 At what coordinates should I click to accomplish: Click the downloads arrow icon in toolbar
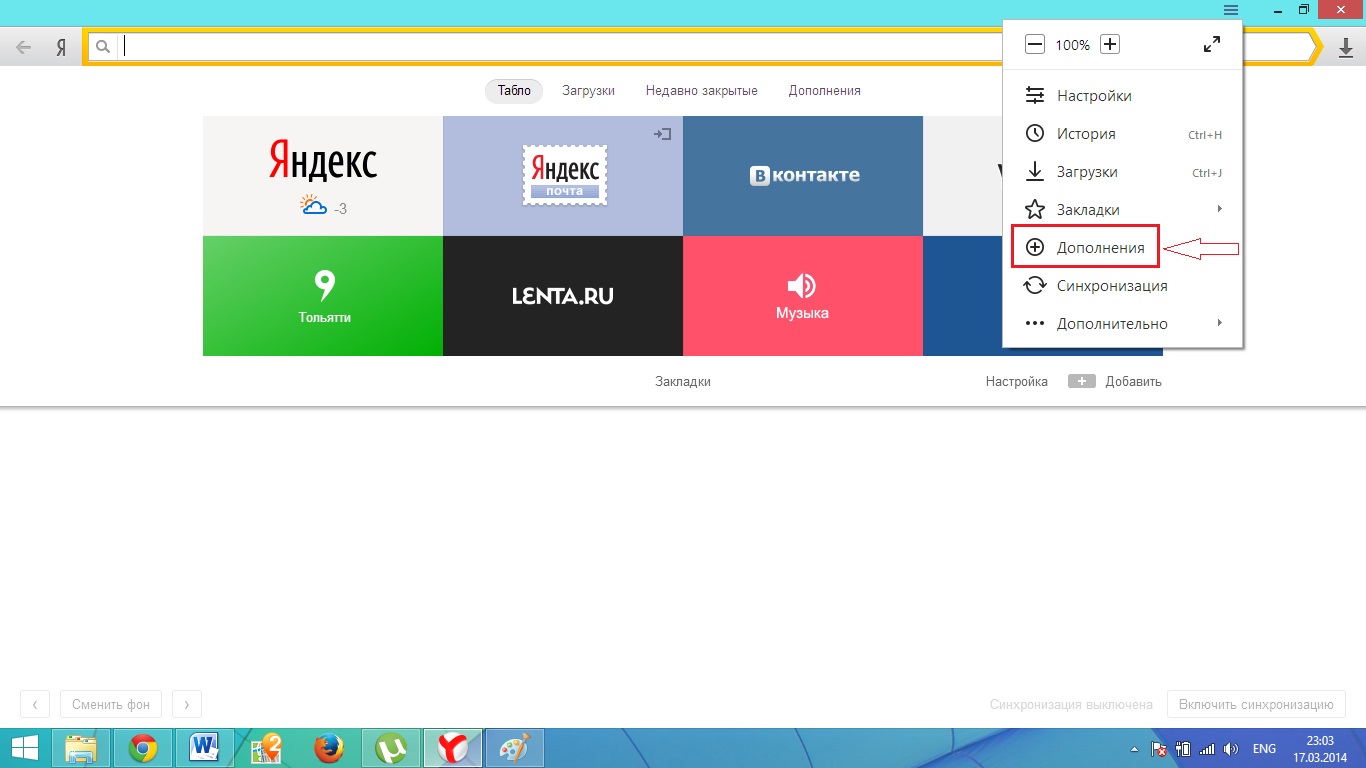pyautogui.click(x=1345, y=48)
